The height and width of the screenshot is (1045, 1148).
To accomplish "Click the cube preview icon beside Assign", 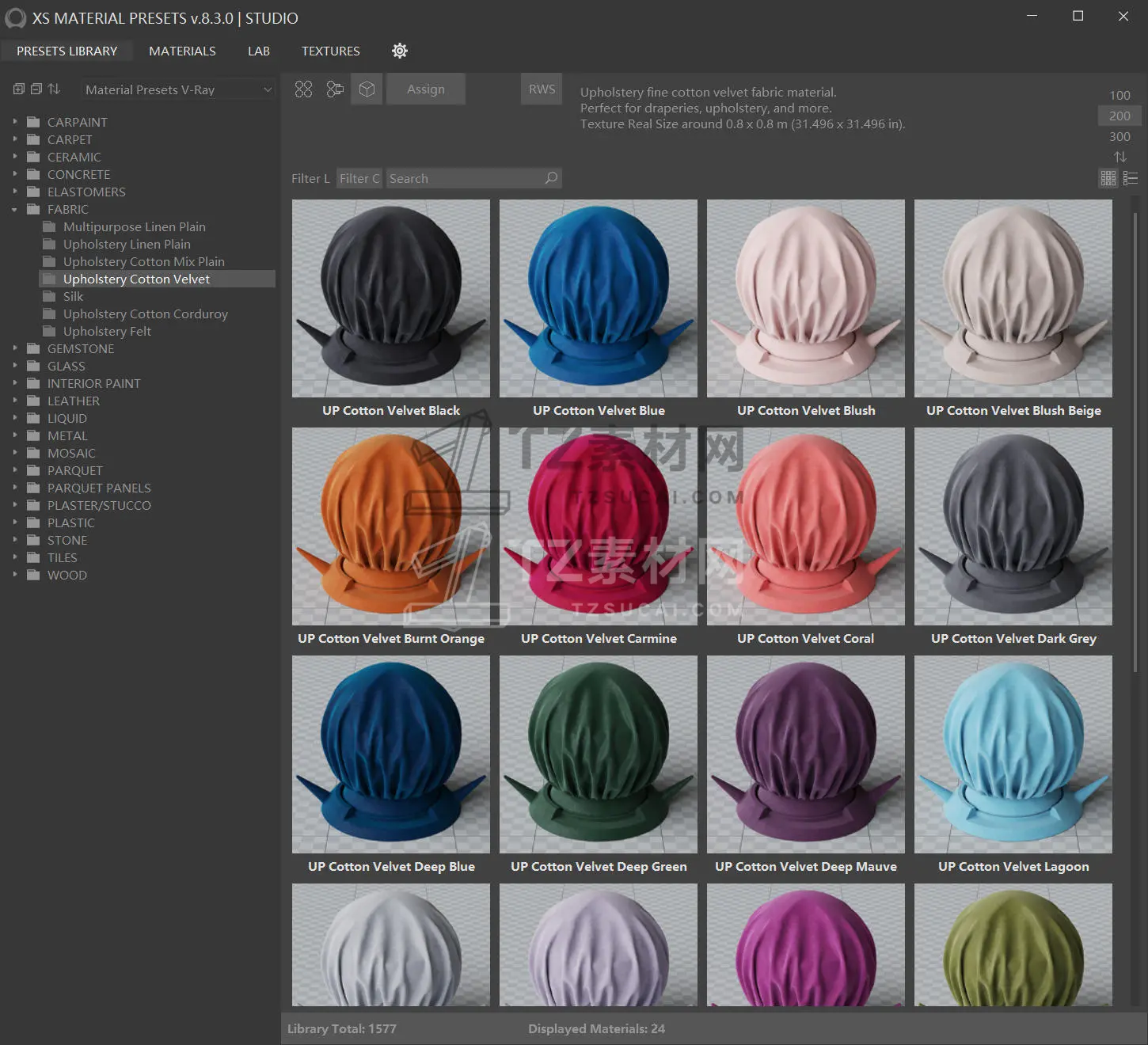I will click(x=367, y=89).
